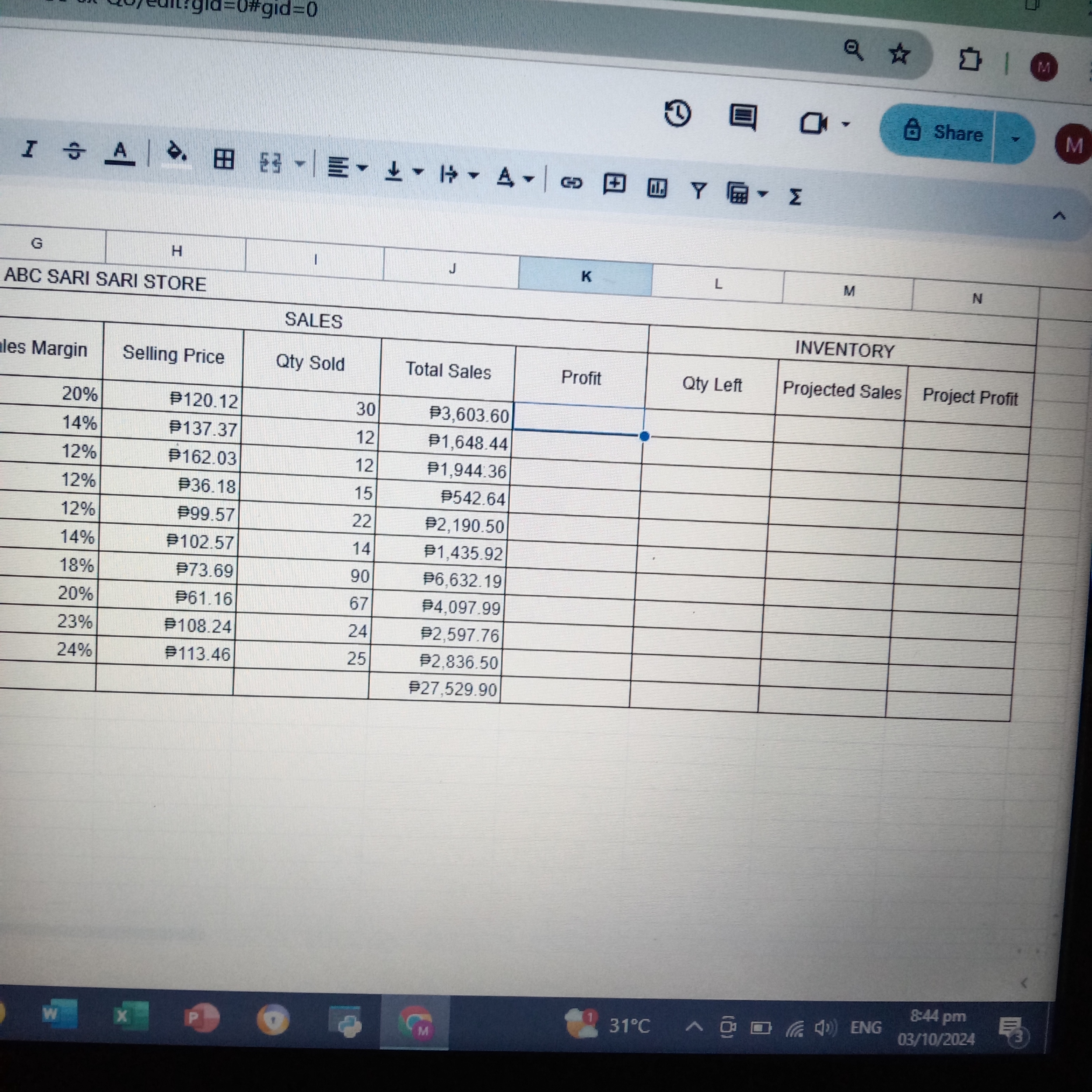Select column K header
This screenshot has height=1092, width=1092.
tap(586, 276)
